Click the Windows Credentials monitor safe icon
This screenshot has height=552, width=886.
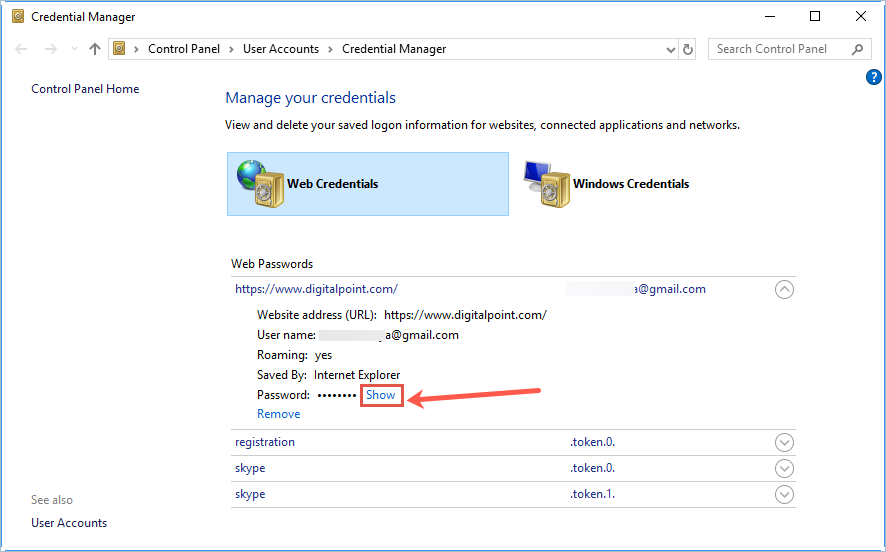tap(546, 184)
